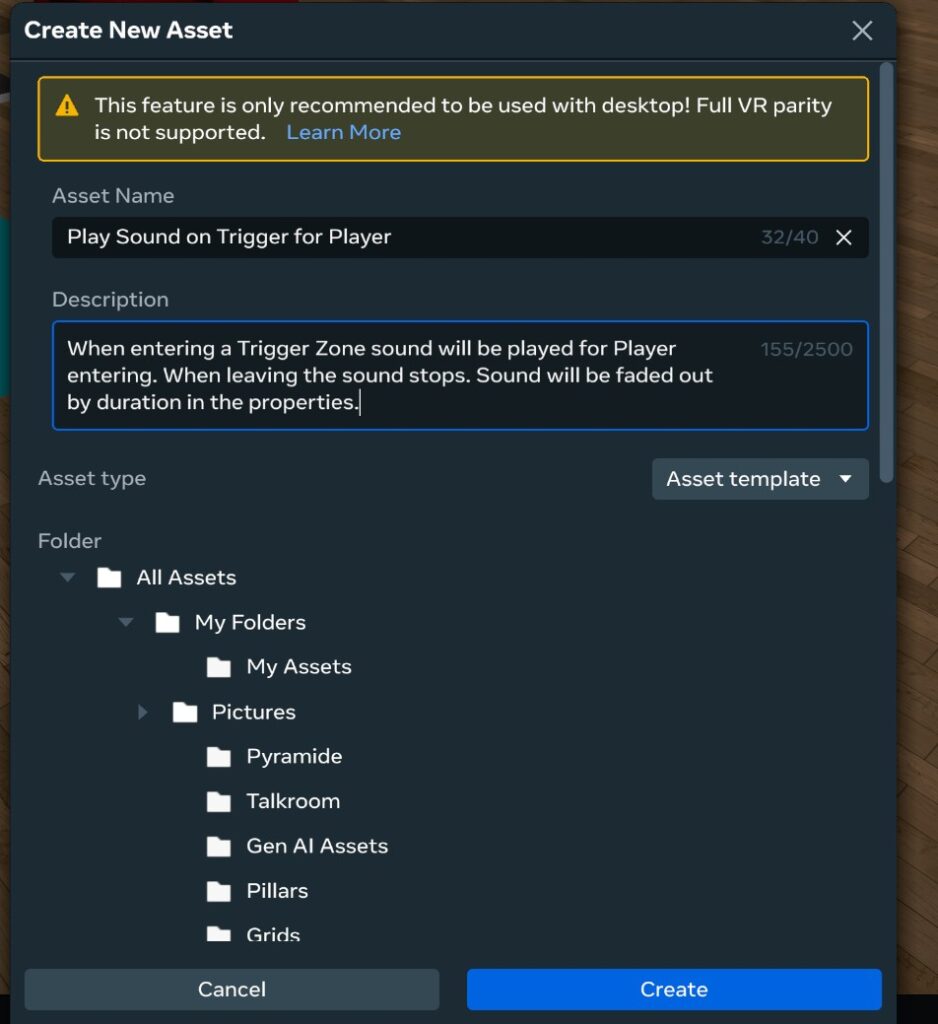The height and width of the screenshot is (1024, 938).
Task: Click the Pictures folder icon
Action: [x=186, y=712]
